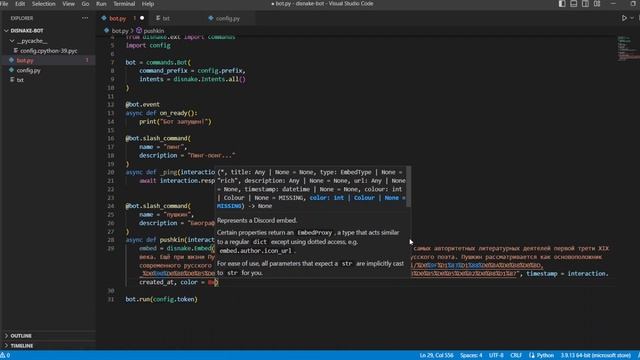Open the Selection menu
Viewport: 640px width, 360px height.
(43, 4)
